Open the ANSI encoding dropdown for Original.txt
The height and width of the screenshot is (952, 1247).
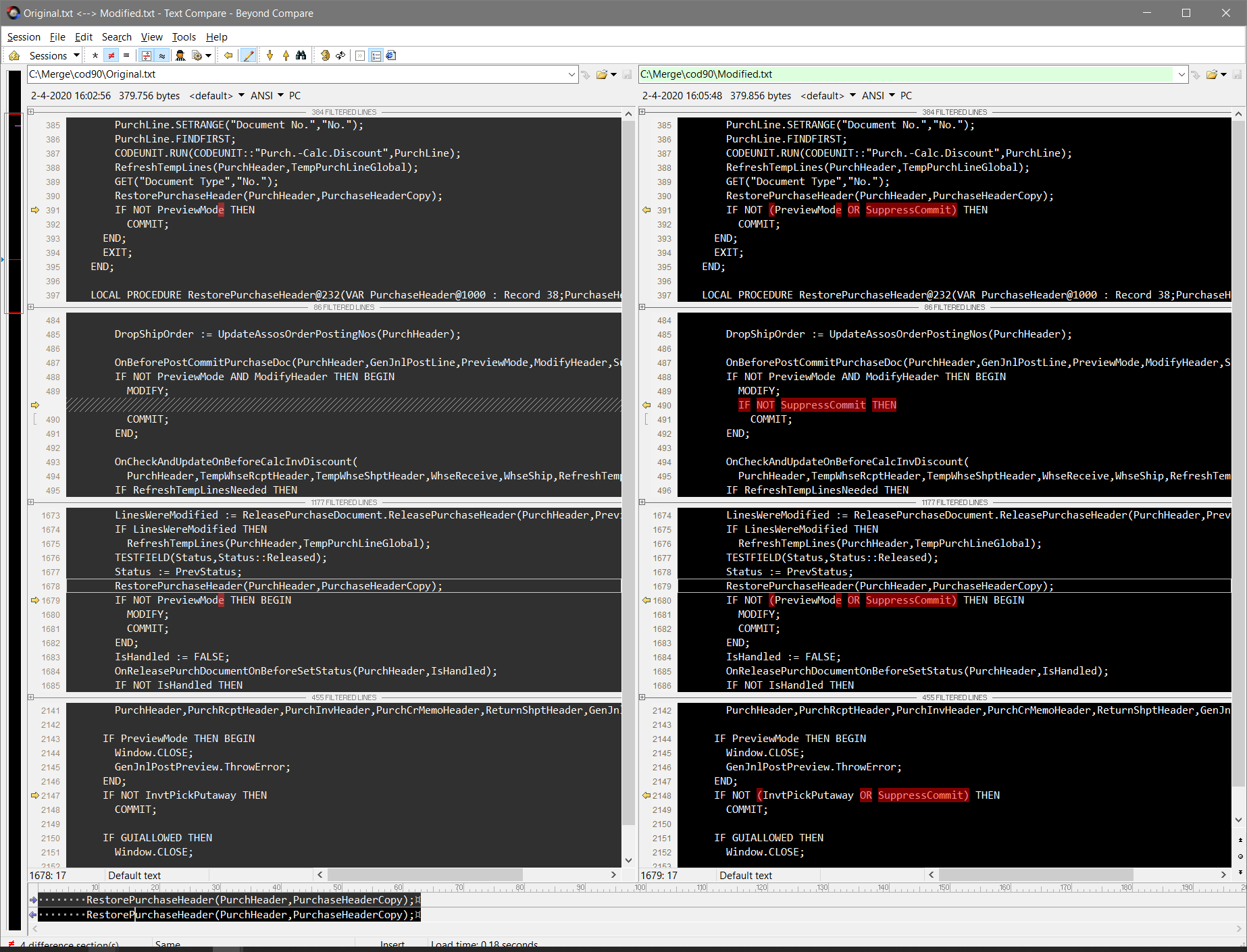tap(282, 95)
